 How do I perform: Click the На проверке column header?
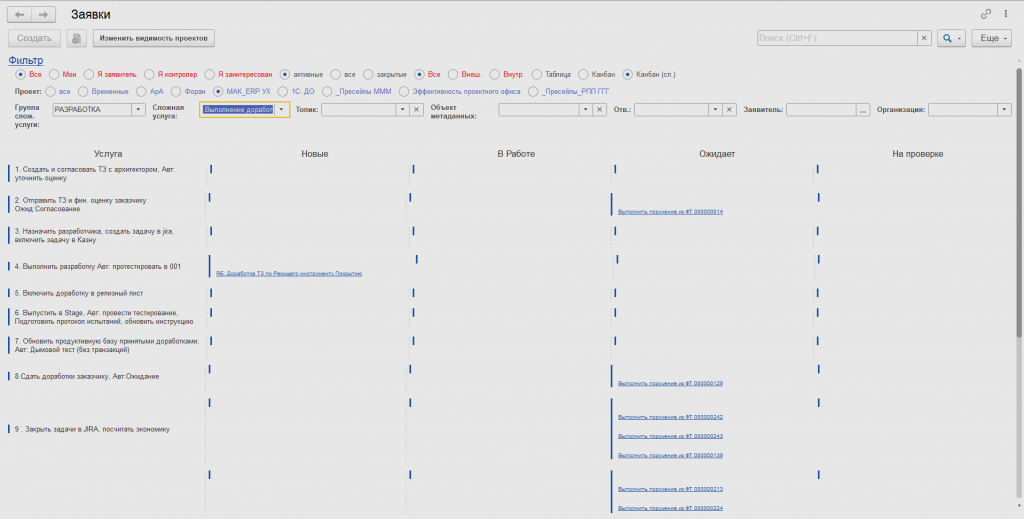tap(918, 154)
